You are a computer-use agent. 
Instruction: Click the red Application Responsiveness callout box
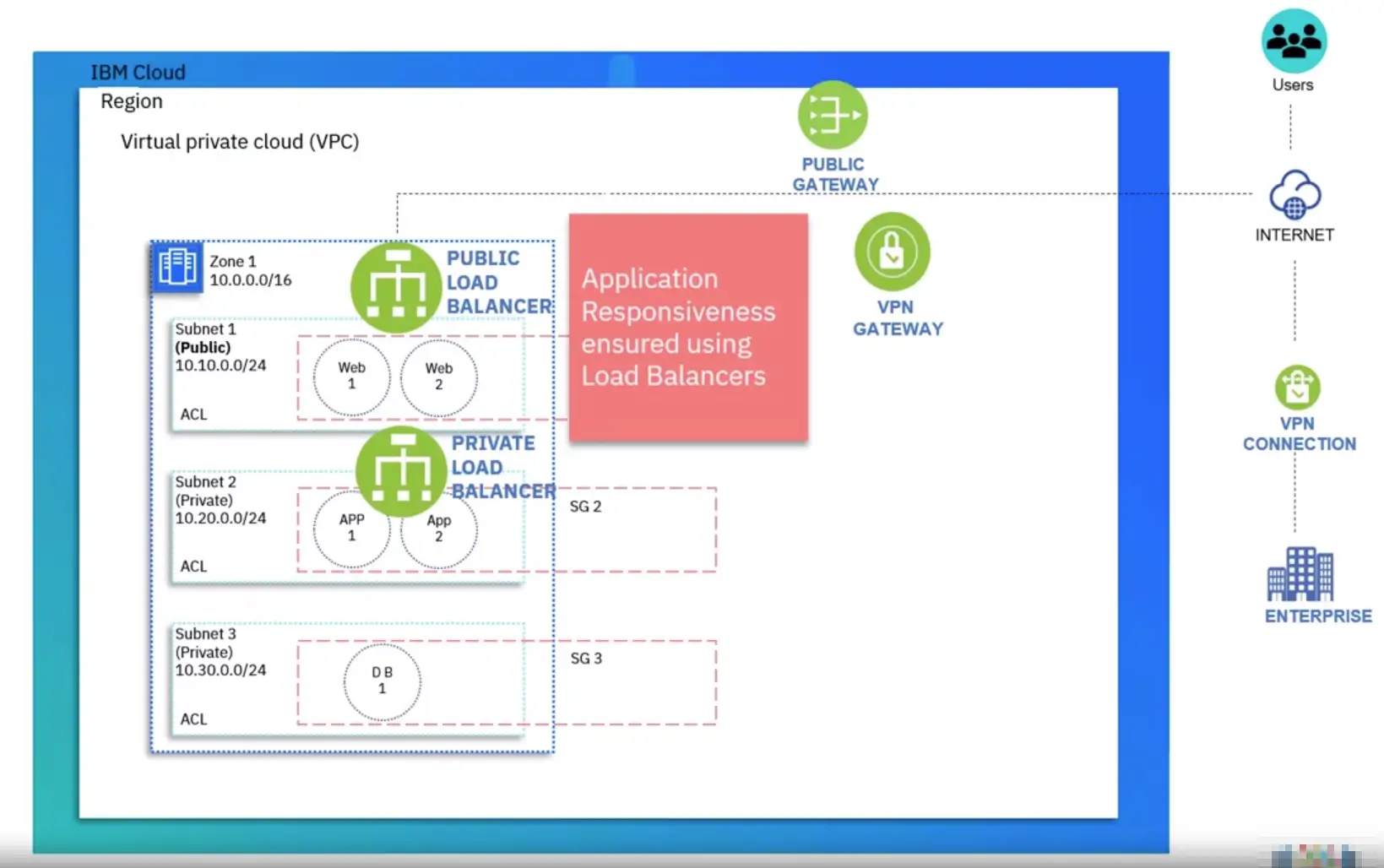(687, 328)
